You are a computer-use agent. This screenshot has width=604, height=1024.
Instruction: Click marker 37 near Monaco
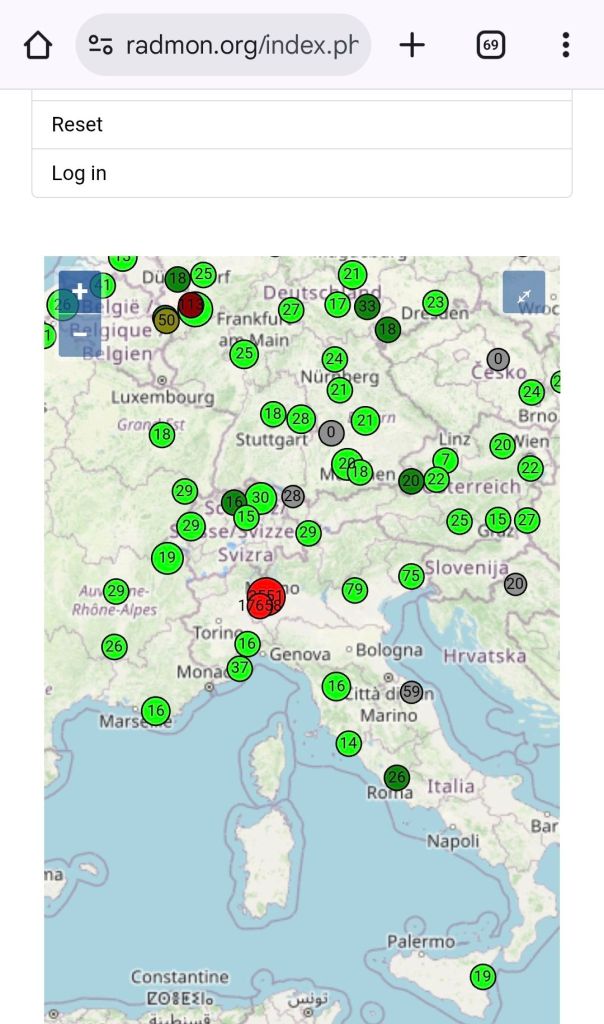240,668
